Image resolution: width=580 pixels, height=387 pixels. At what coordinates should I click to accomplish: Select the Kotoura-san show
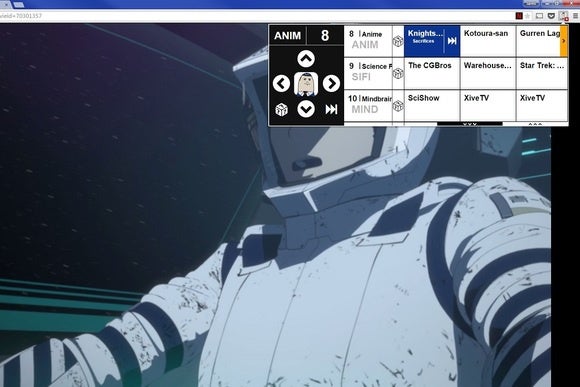tap(488, 41)
